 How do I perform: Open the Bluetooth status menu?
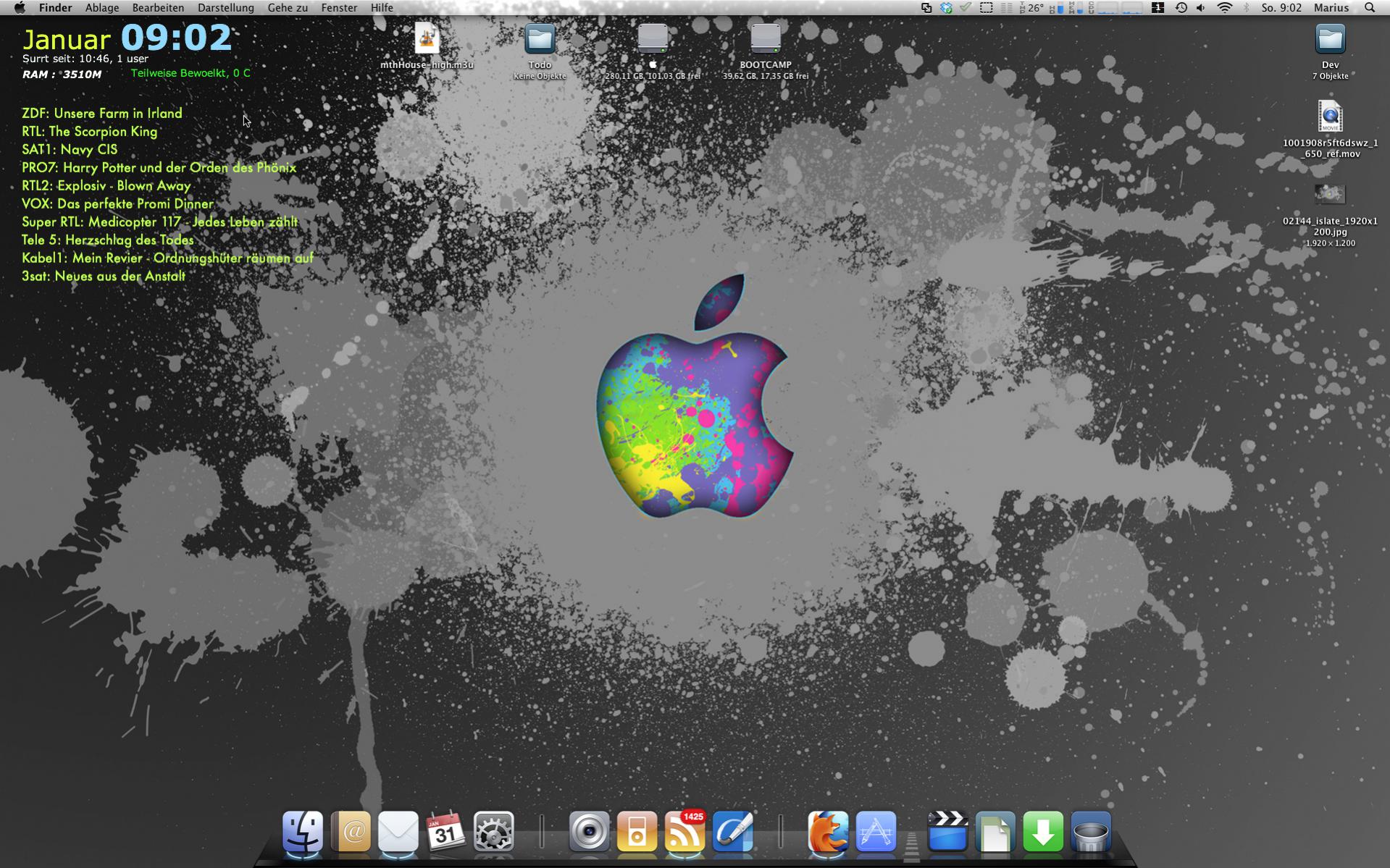click(x=1247, y=8)
